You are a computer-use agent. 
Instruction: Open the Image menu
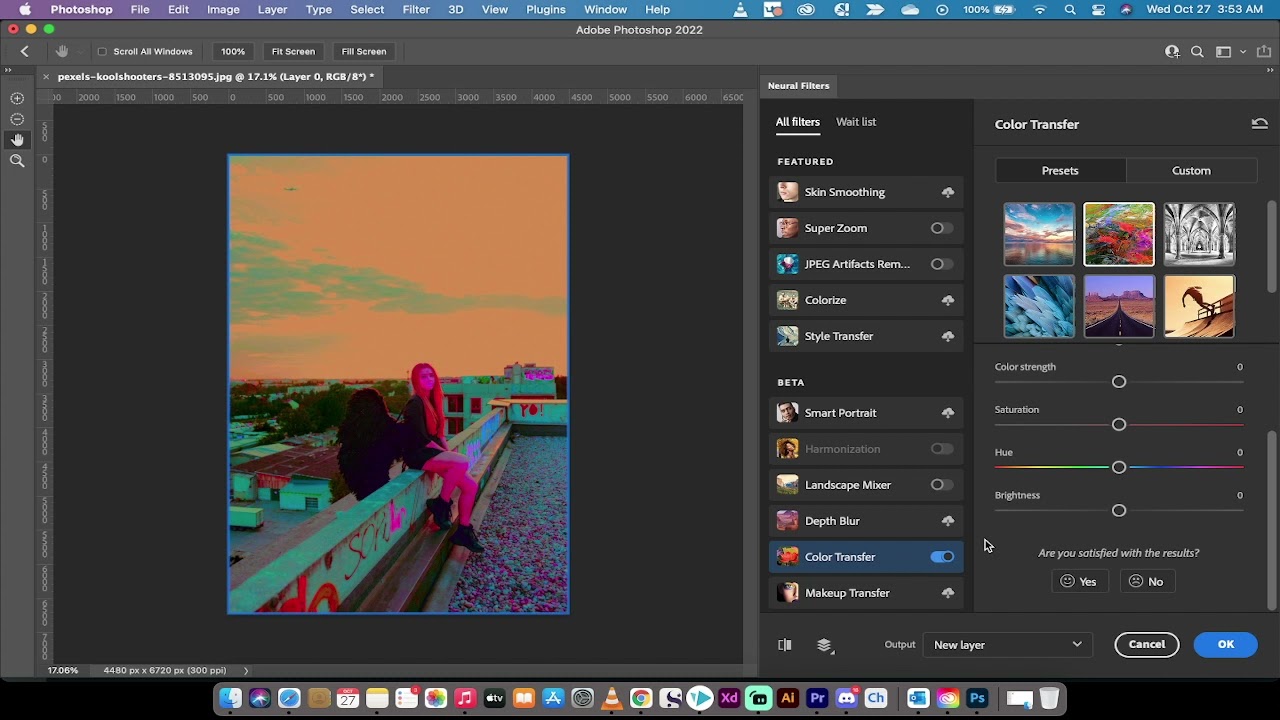223,9
